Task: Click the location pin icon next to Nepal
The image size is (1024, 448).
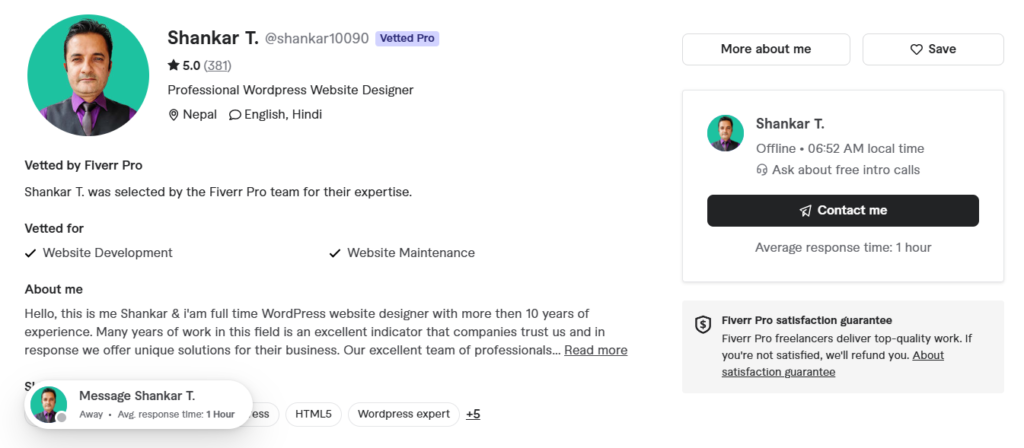Action: [173, 115]
